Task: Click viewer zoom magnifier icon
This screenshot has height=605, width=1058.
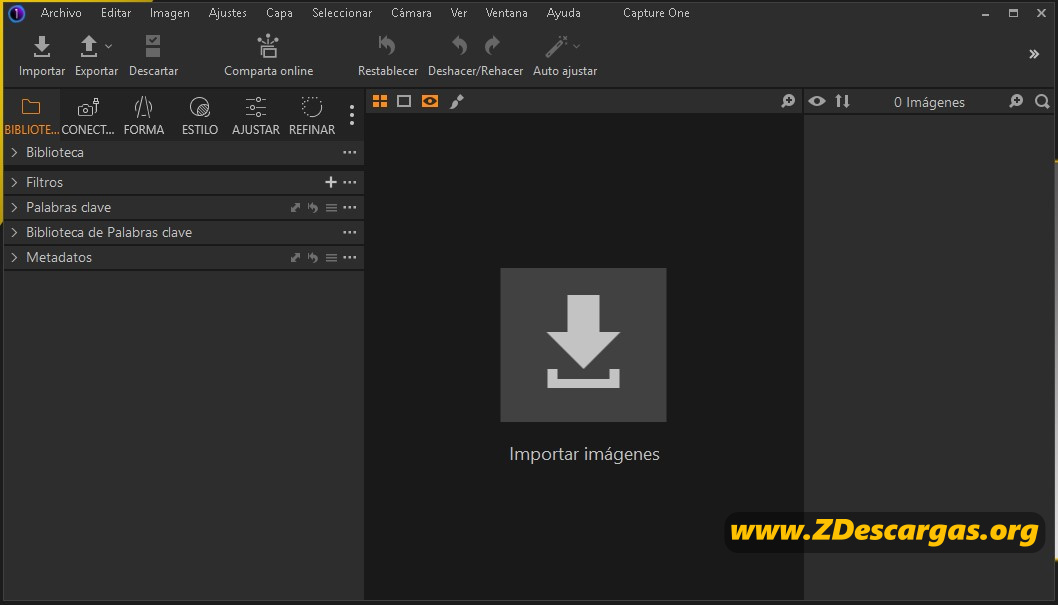Action: 788,101
